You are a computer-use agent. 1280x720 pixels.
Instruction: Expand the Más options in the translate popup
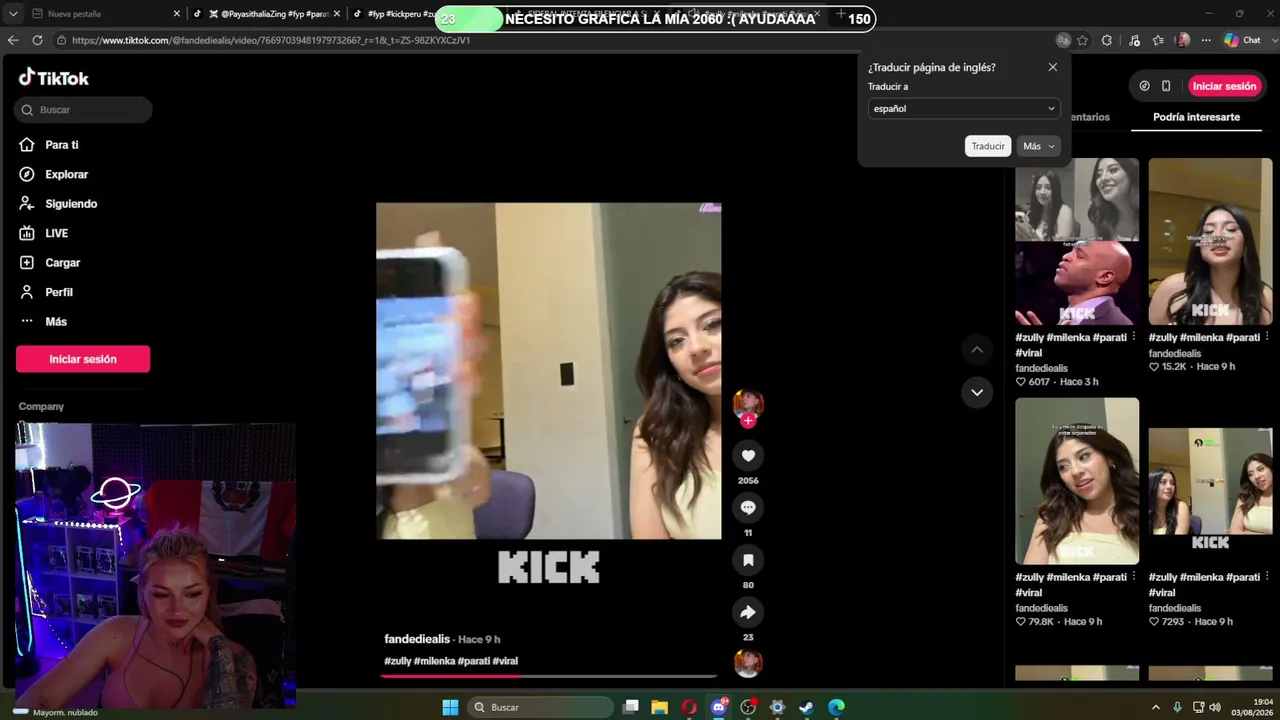pos(1039,146)
